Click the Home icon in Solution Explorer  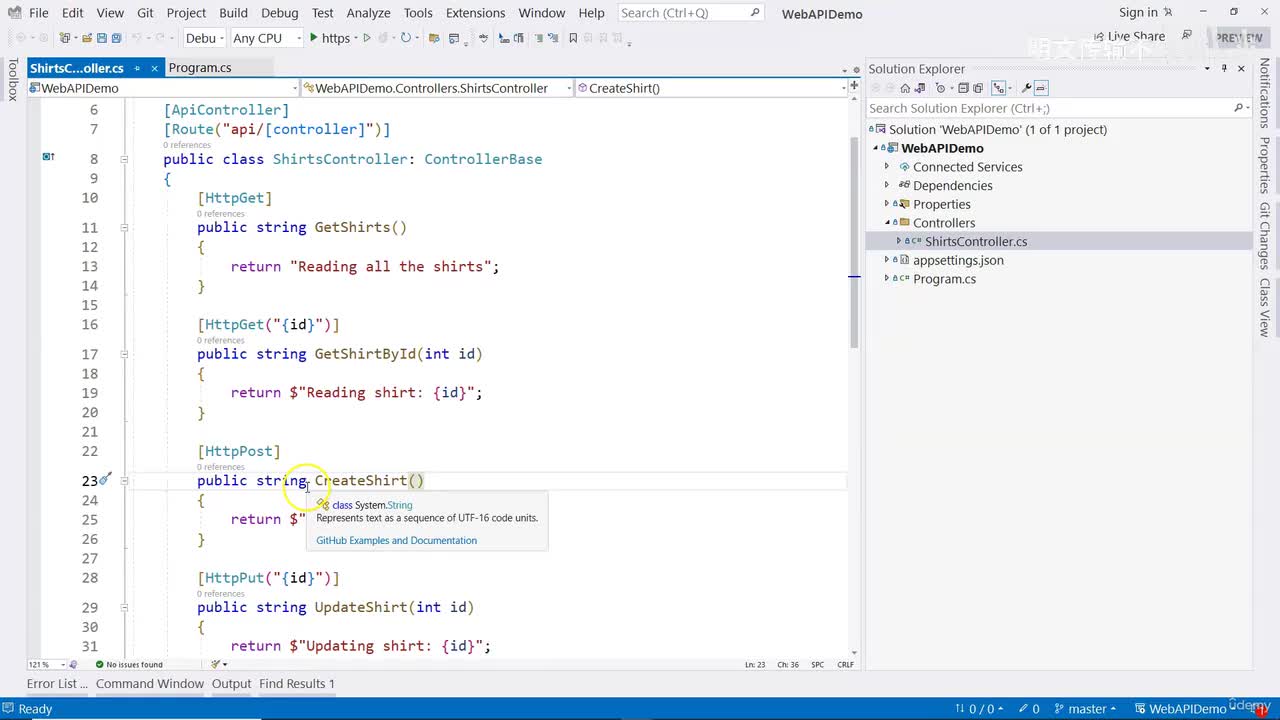(x=905, y=88)
